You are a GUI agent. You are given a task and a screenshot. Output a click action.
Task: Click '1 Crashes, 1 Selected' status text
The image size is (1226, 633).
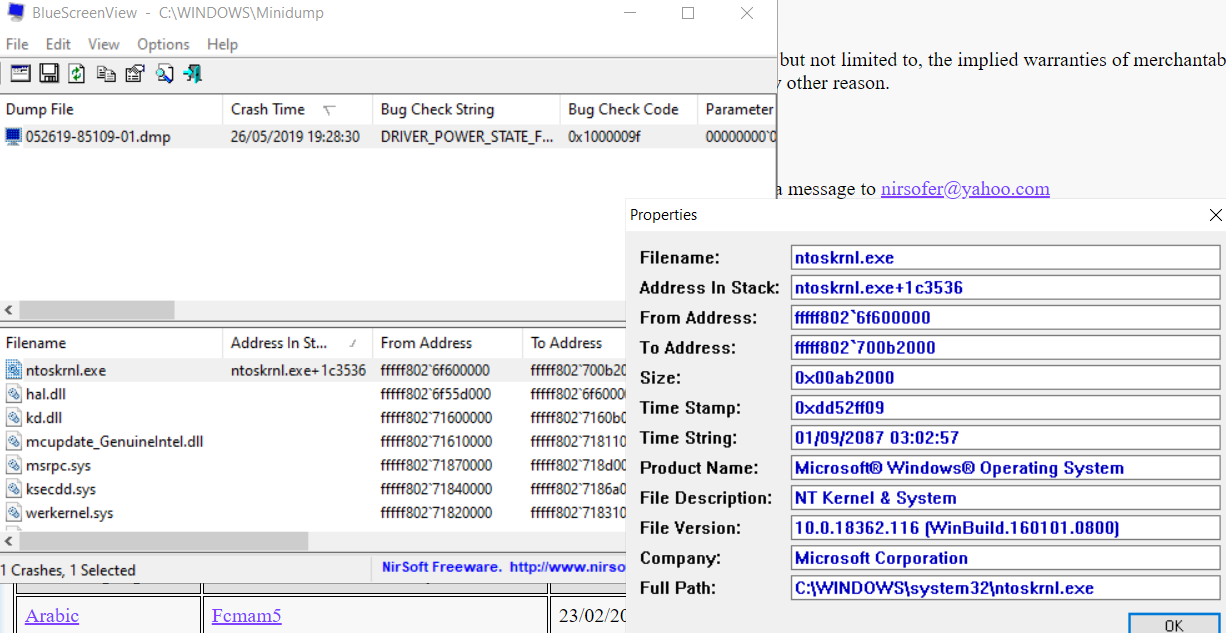(x=68, y=570)
